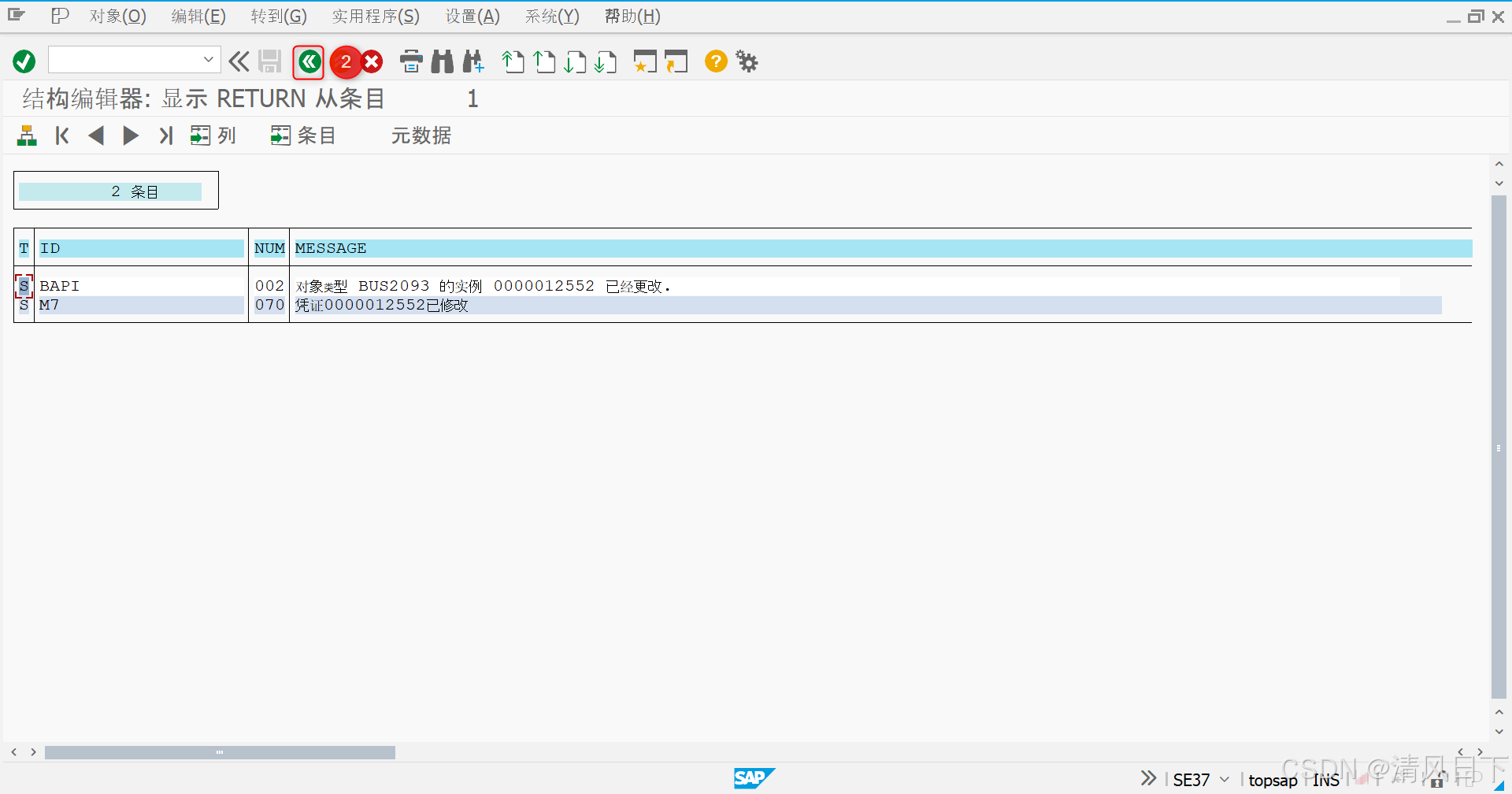Open the 实用程序(S) menu
The width and height of the screenshot is (1512, 794).
click(x=376, y=16)
